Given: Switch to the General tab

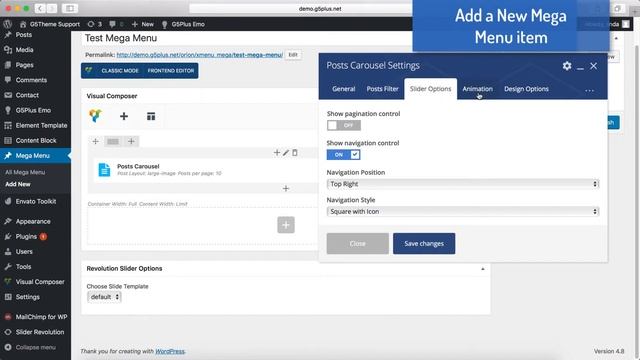Looking at the screenshot, I should [344, 89].
